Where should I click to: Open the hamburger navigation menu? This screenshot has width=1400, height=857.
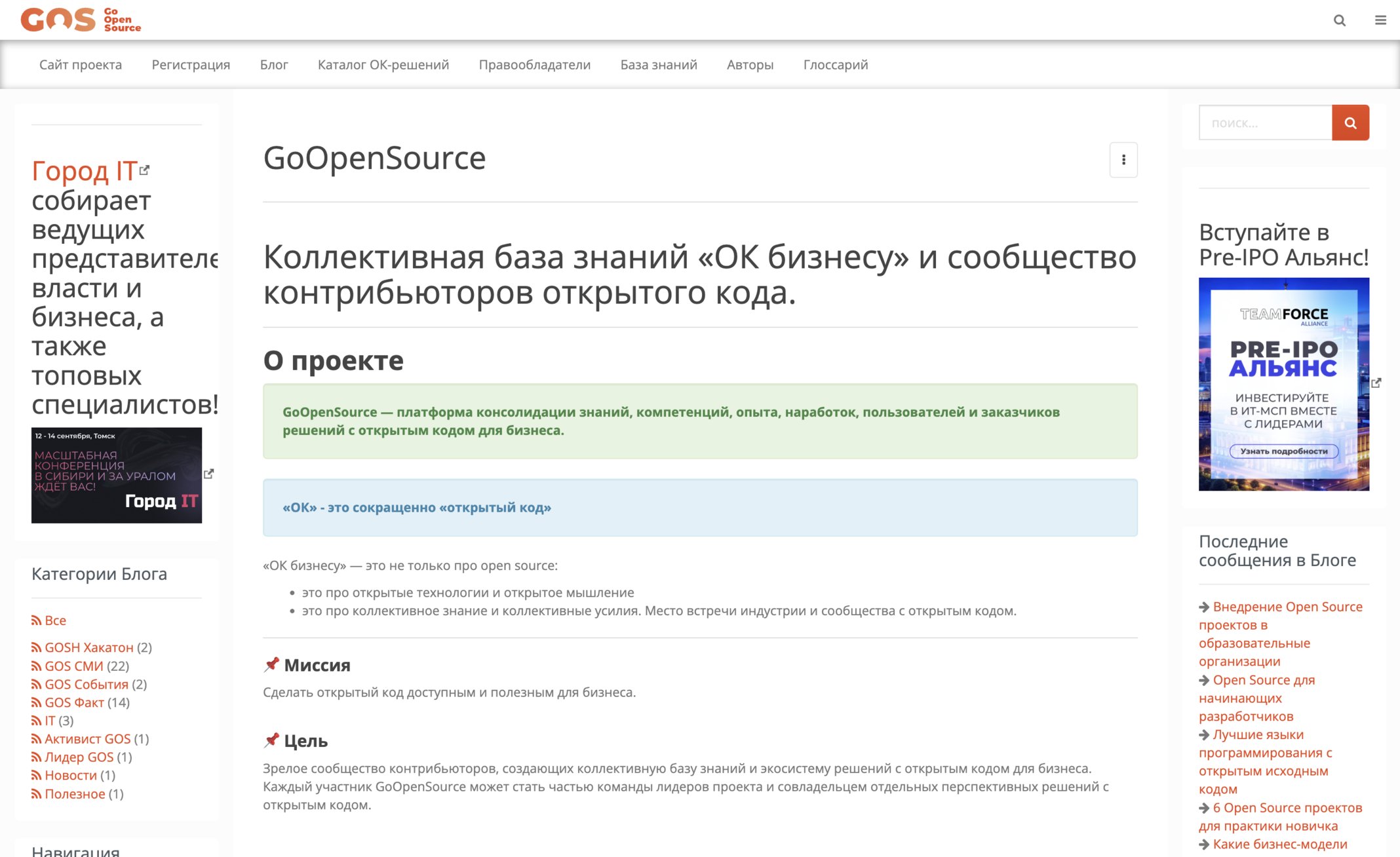1380,20
